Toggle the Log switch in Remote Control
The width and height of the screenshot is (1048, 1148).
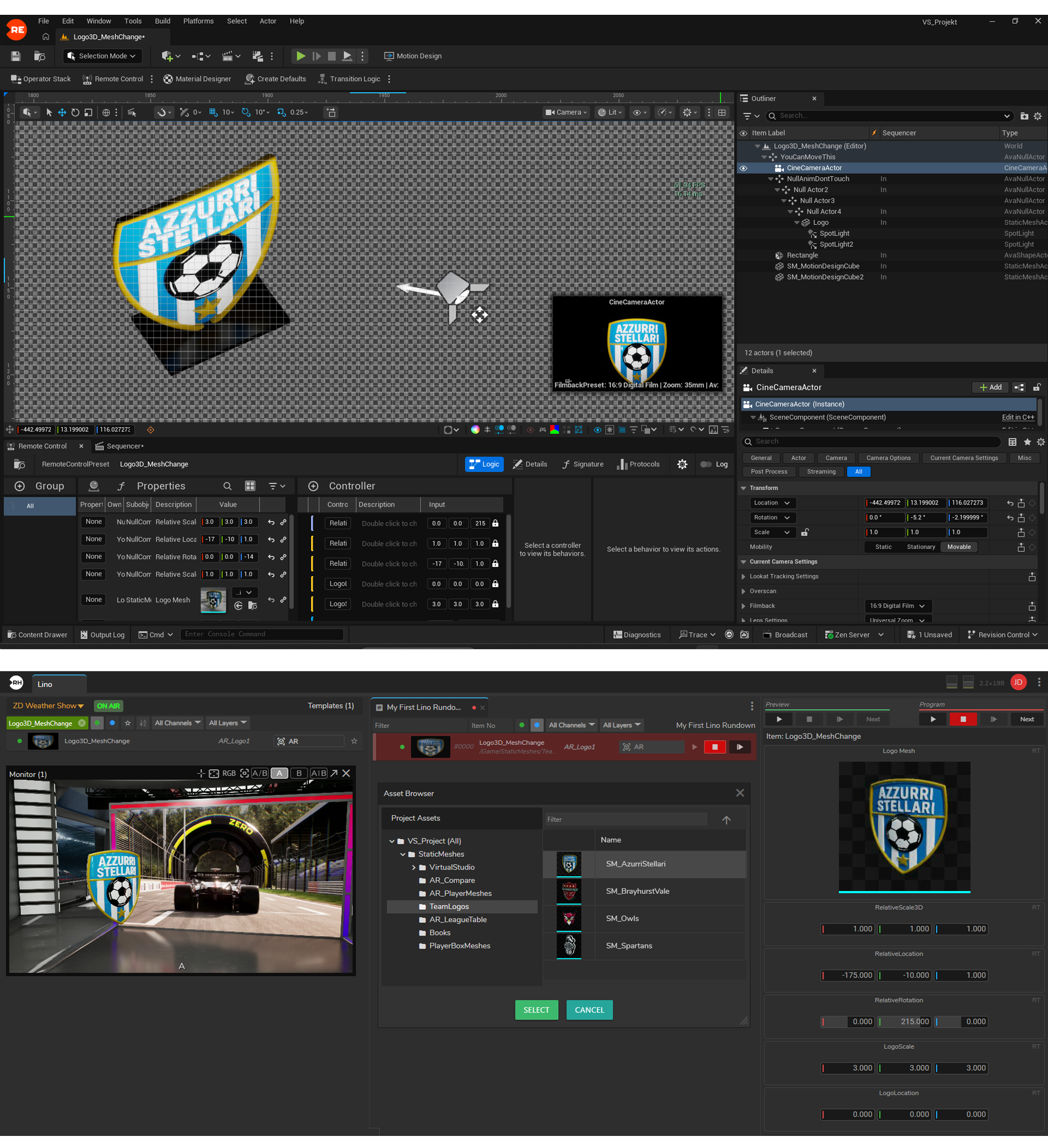click(x=706, y=465)
